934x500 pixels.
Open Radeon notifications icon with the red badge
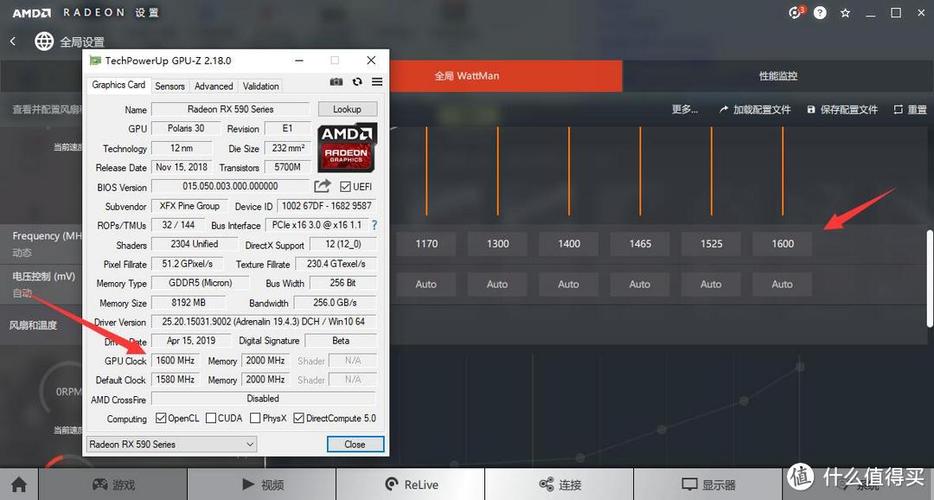(795, 12)
